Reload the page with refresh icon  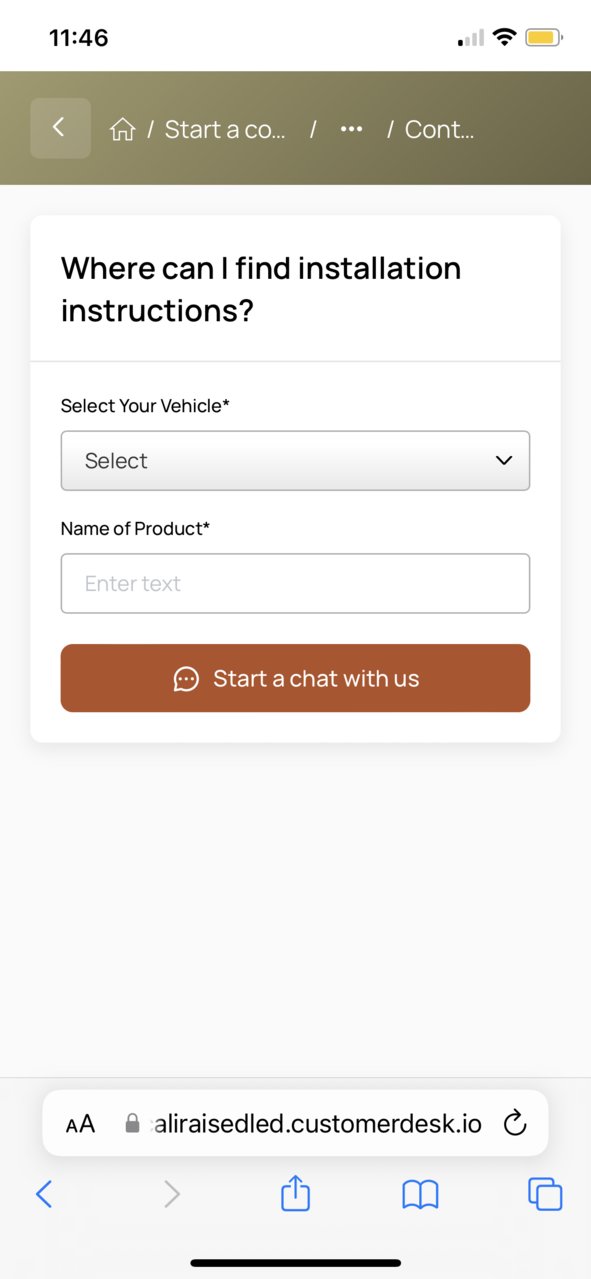click(514, 1123)
